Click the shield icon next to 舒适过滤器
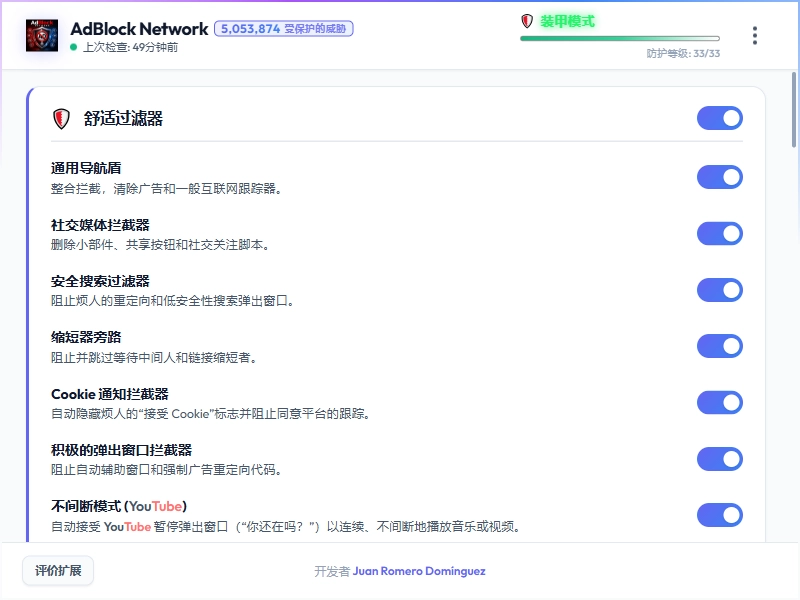Viewport: 800px width, 600px height. (61, 119)
